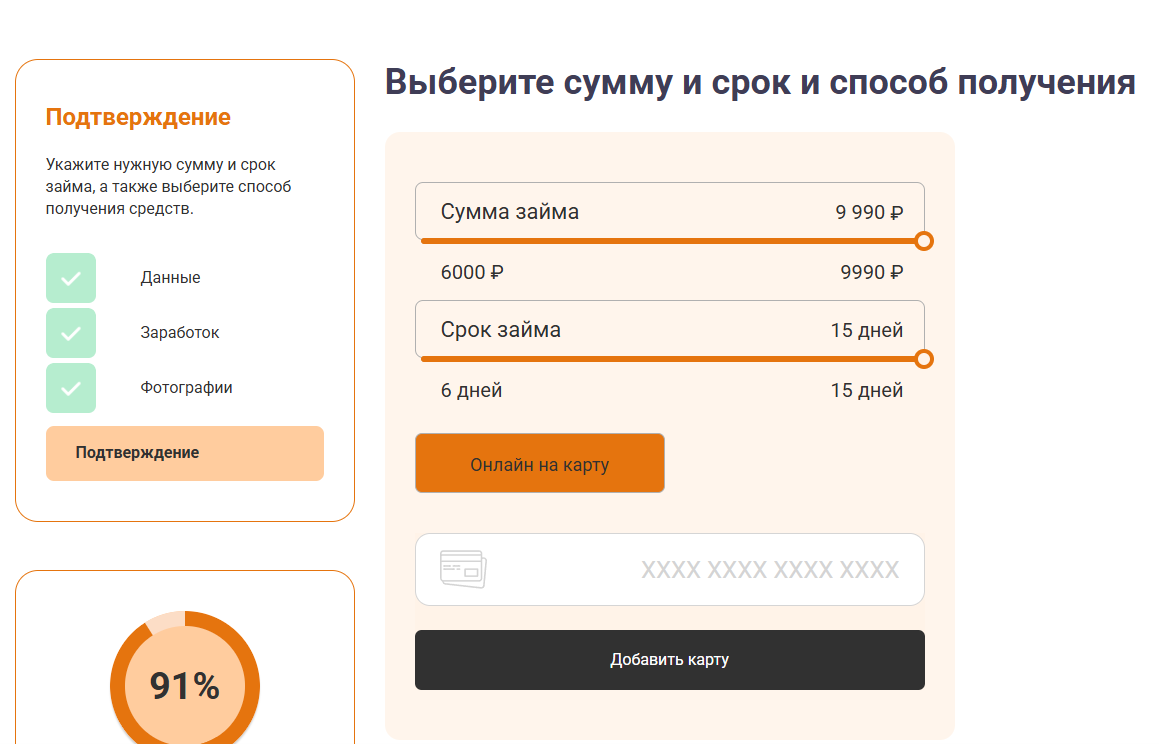Click the card number input field

pos(670,569)
